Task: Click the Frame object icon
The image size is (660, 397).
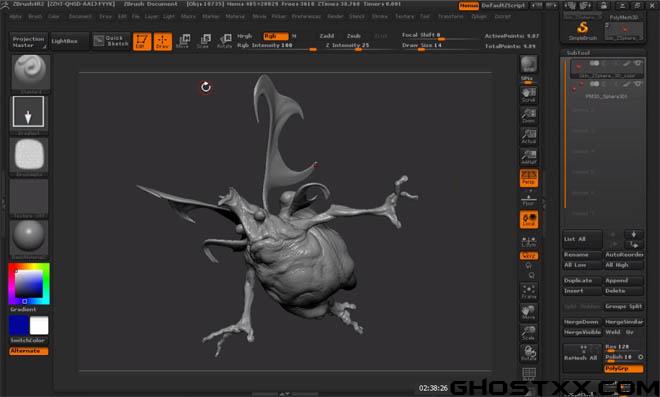Action: tap(529, 291)
